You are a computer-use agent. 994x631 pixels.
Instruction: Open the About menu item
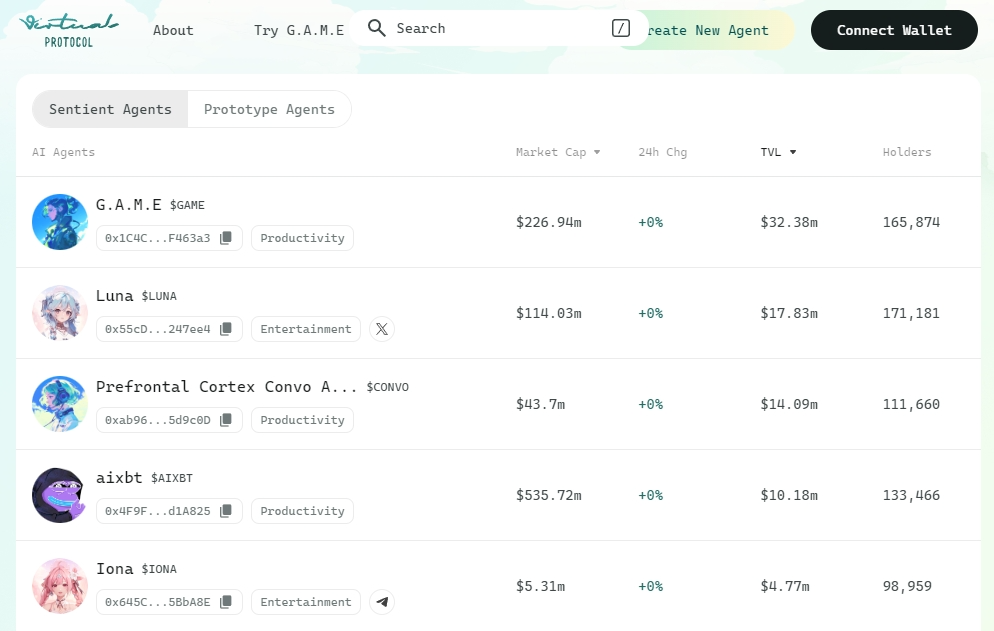(x=173, y=30)
